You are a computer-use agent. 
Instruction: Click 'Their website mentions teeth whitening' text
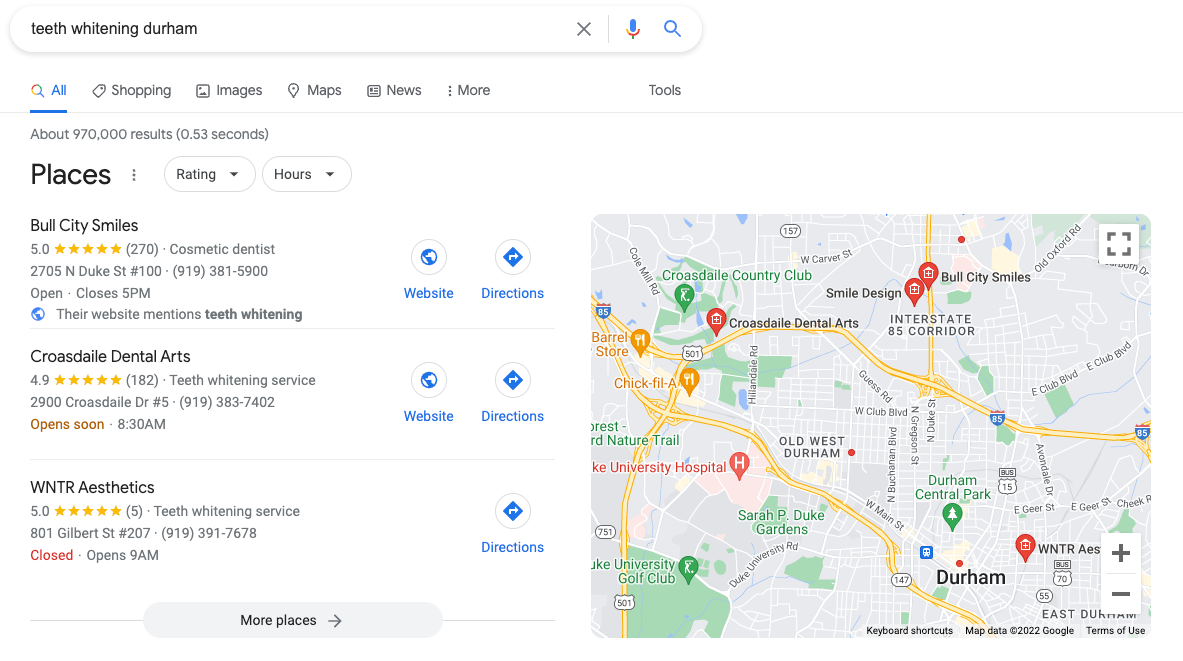point(179,315)
